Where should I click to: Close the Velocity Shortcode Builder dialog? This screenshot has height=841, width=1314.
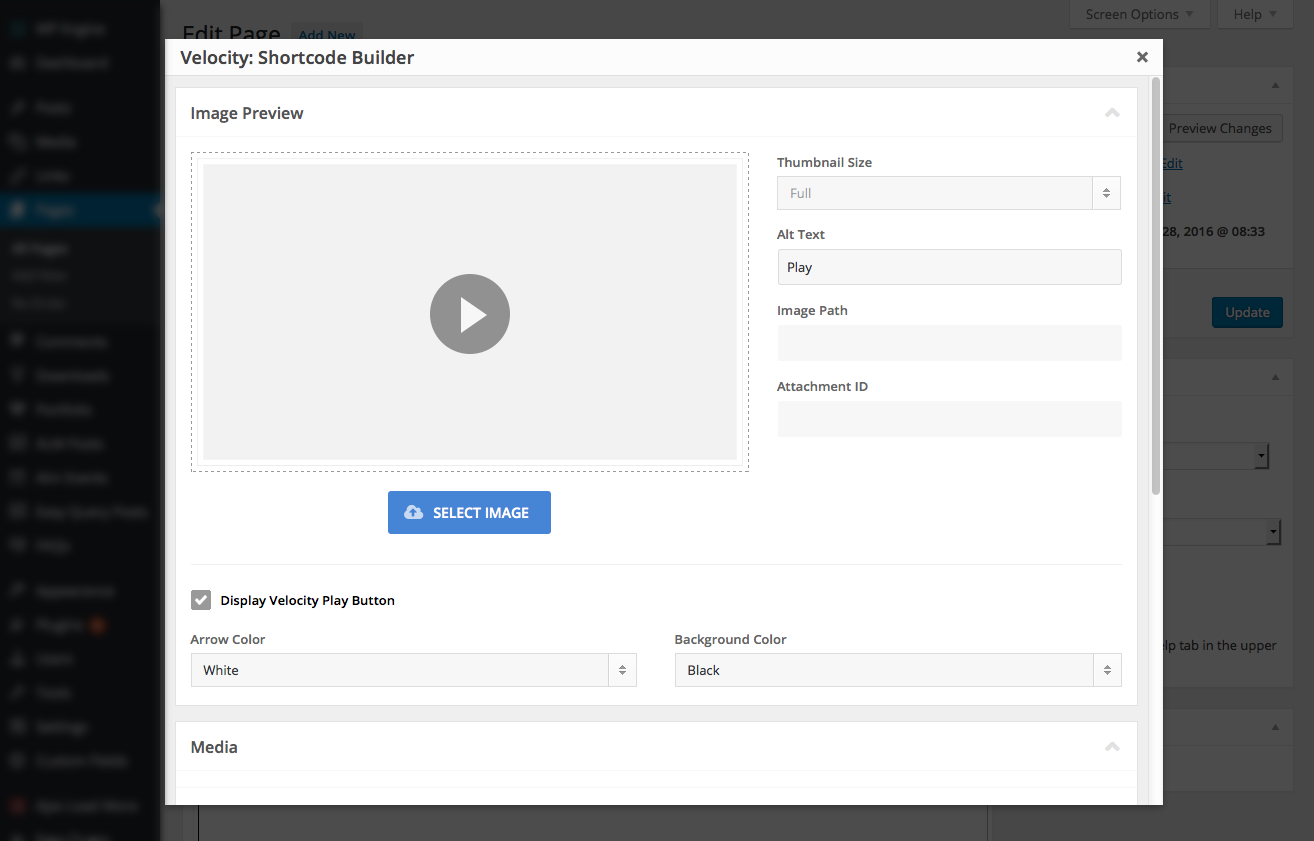1142,57
